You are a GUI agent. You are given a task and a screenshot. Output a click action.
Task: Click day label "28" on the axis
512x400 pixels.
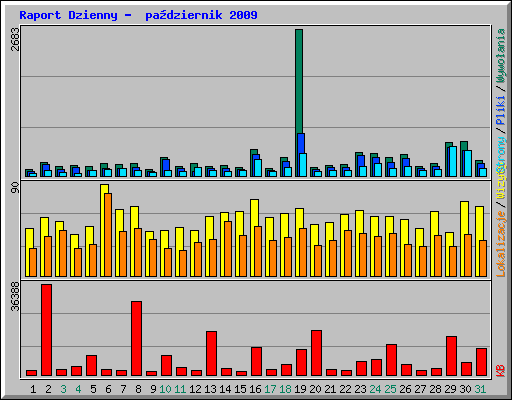coord(435,389)
